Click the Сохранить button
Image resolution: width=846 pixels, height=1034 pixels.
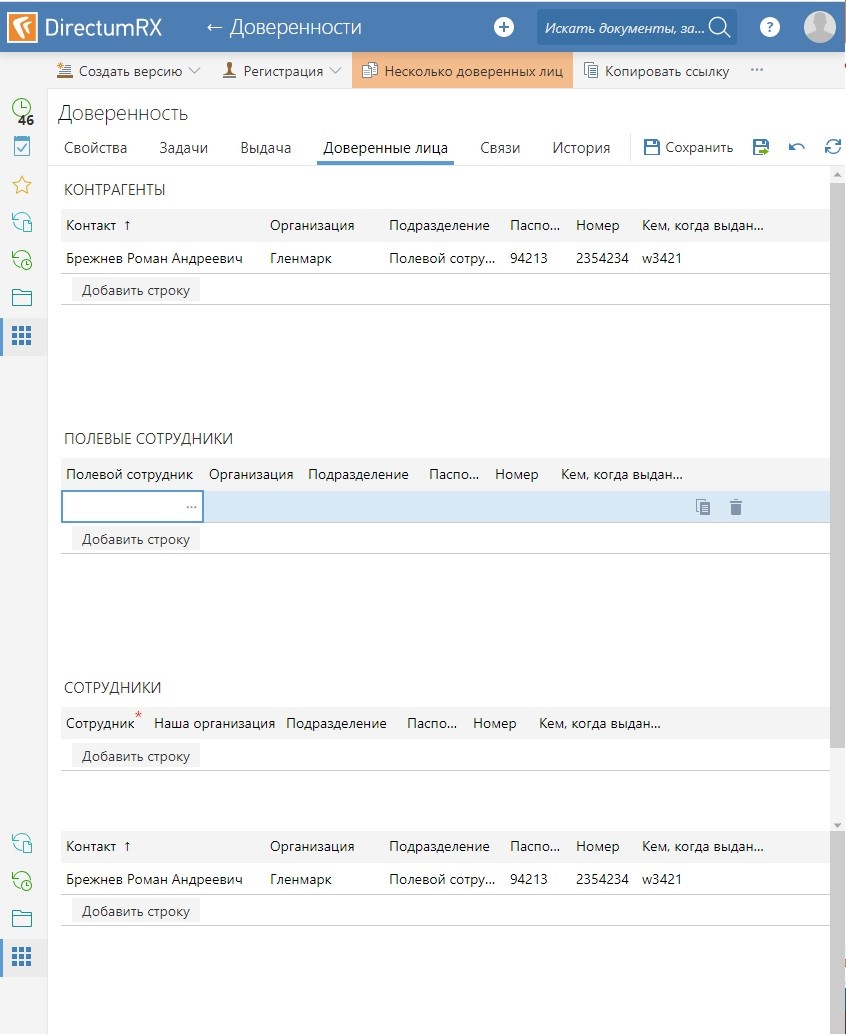click(x=688, y=147)
